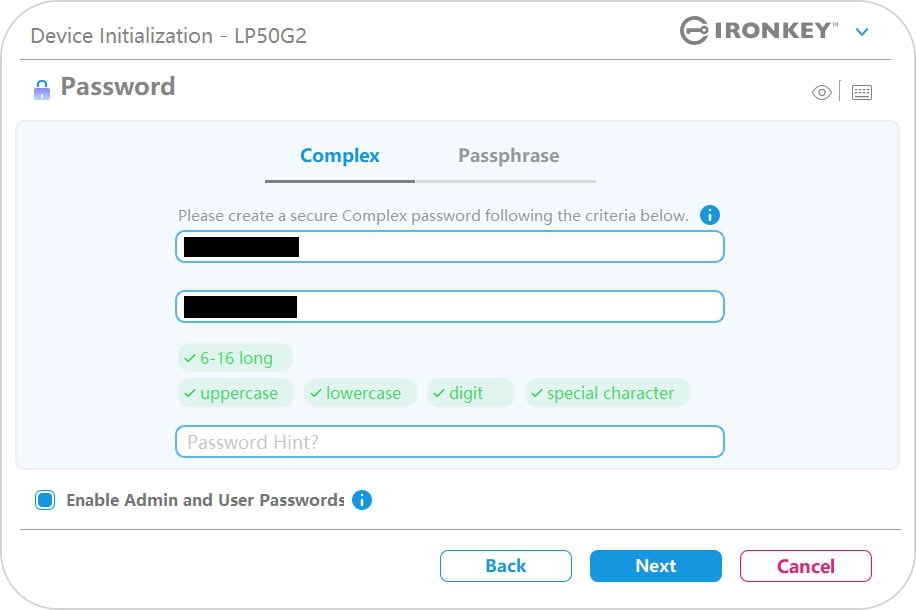This screenshot has width=916, height=610.
Task: Click the digit criteria indicator
Action: 470,393
